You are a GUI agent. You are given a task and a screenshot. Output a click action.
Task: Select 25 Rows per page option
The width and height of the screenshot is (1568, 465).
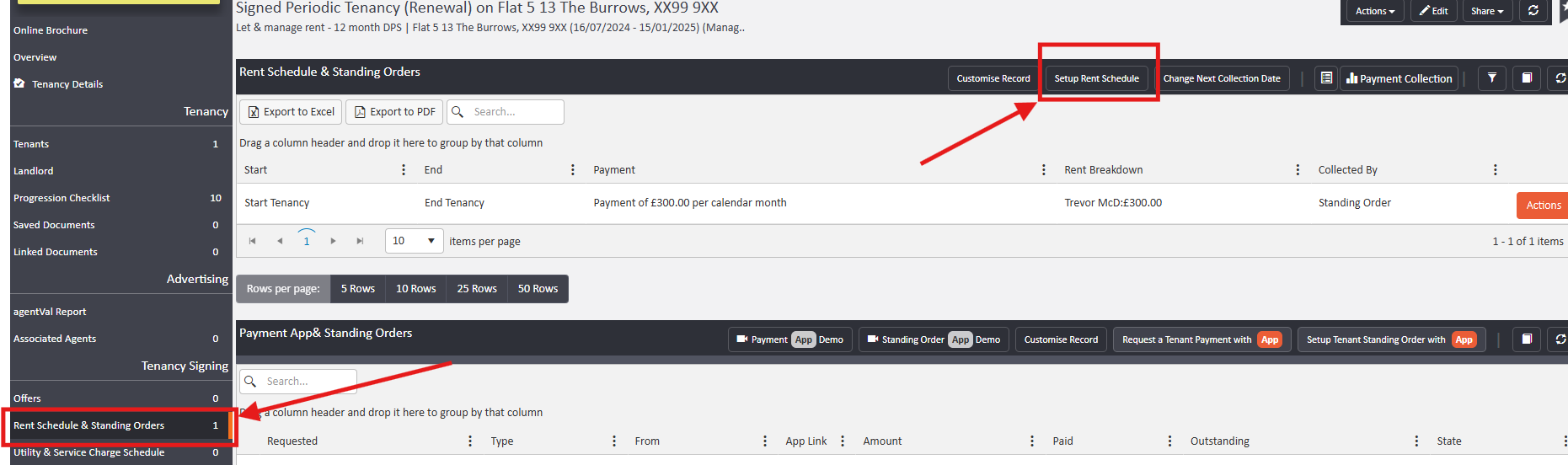[x=476, y=289]
